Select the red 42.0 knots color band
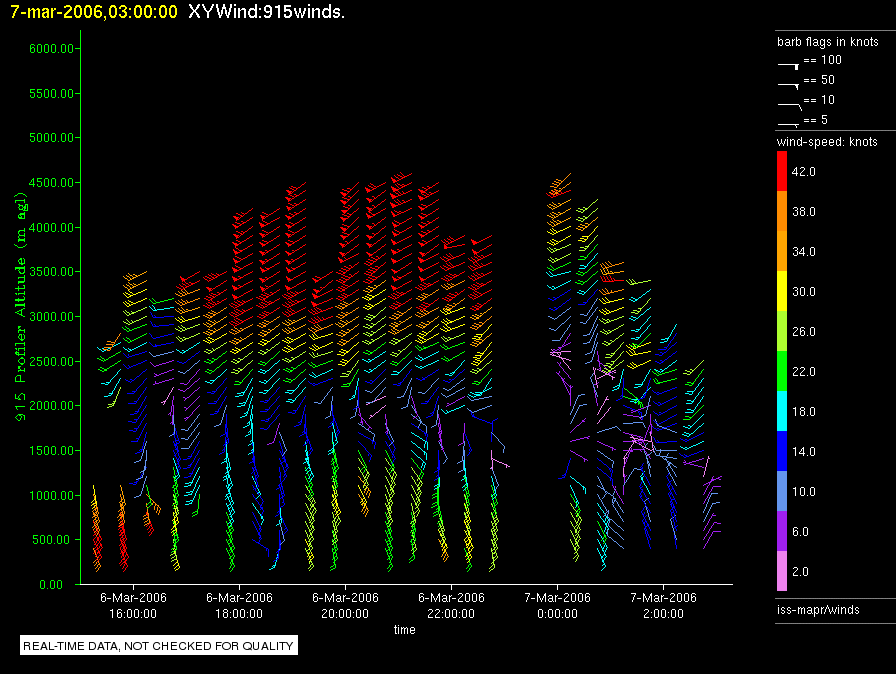 click(783, 172)
